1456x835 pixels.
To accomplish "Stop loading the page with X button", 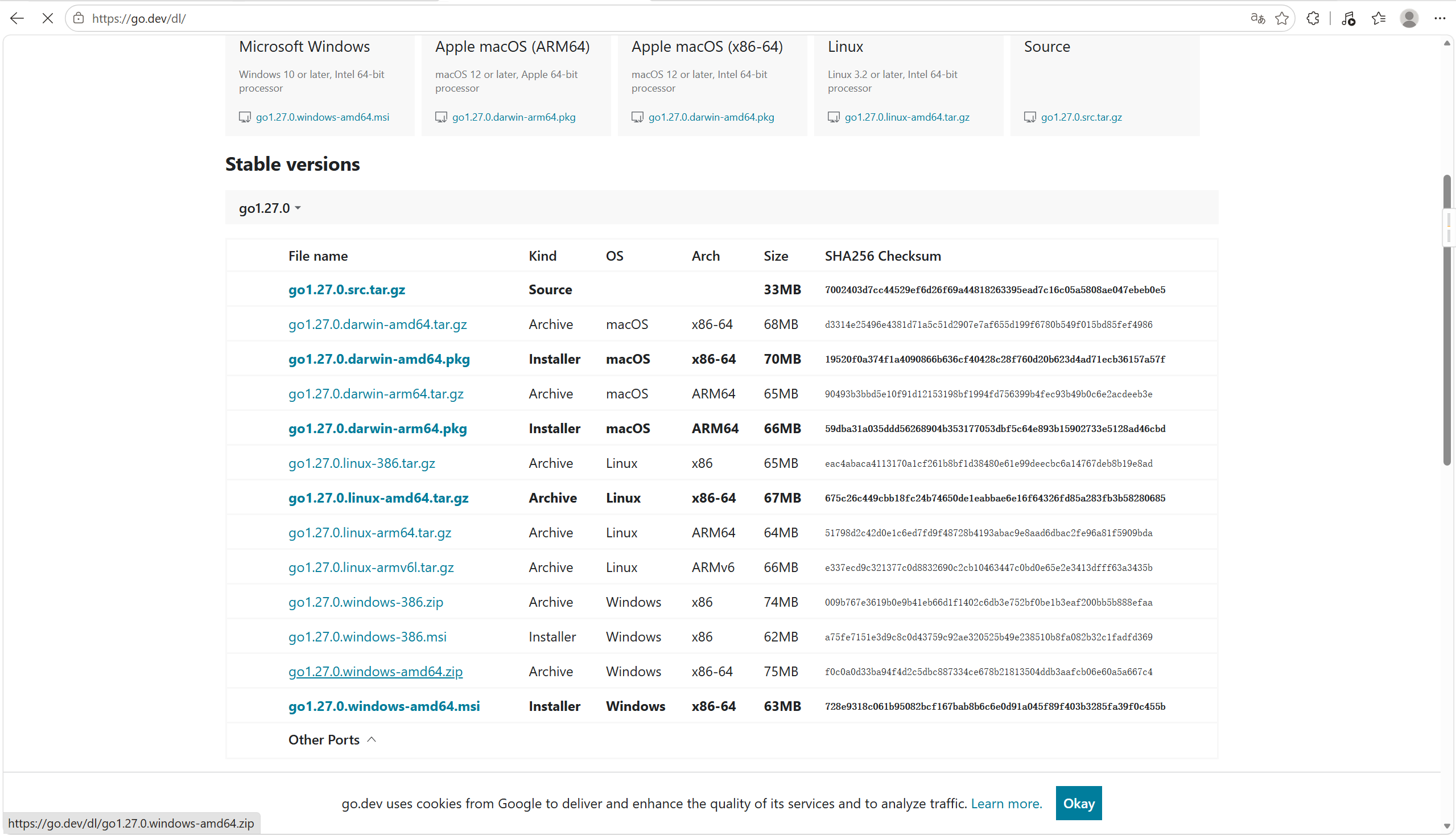I will click(x=48, y=18).
